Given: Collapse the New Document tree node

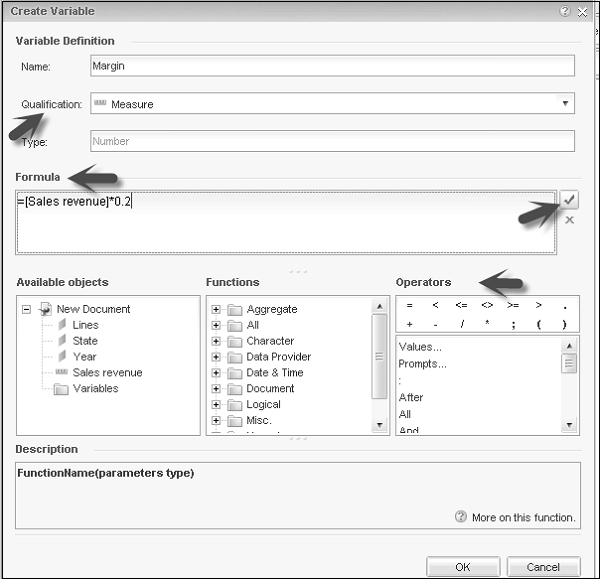Looking at the screenshot, I should [x=26, y=309].
